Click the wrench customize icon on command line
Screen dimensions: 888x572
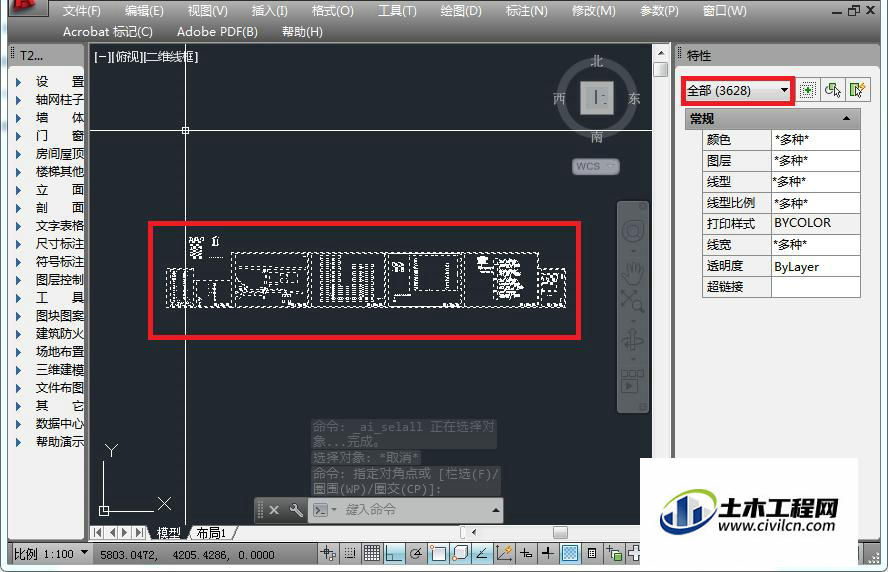tap(296, 510)
